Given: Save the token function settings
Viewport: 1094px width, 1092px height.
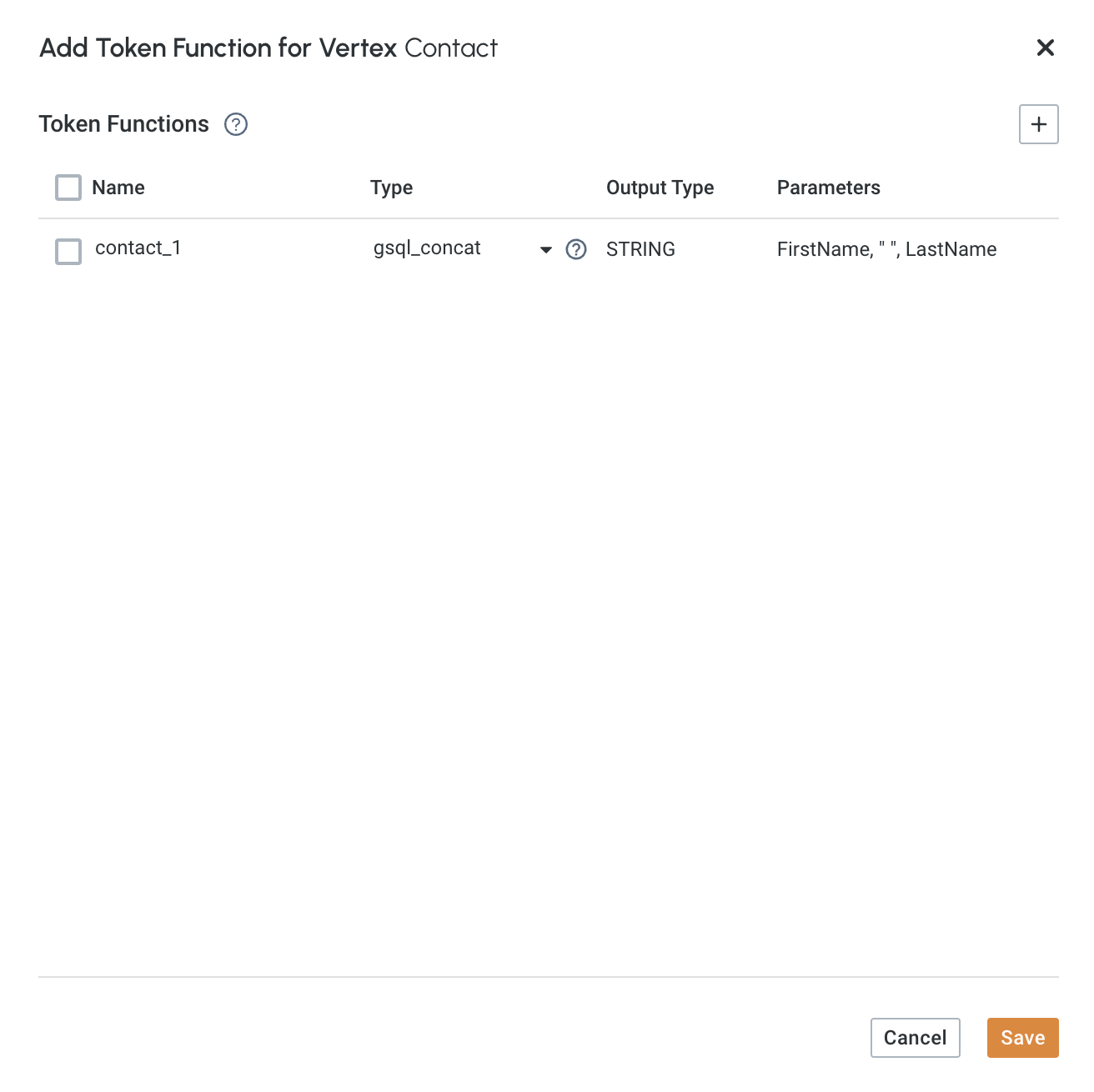Looking at the screenshot, I should click(1022, 1038).
